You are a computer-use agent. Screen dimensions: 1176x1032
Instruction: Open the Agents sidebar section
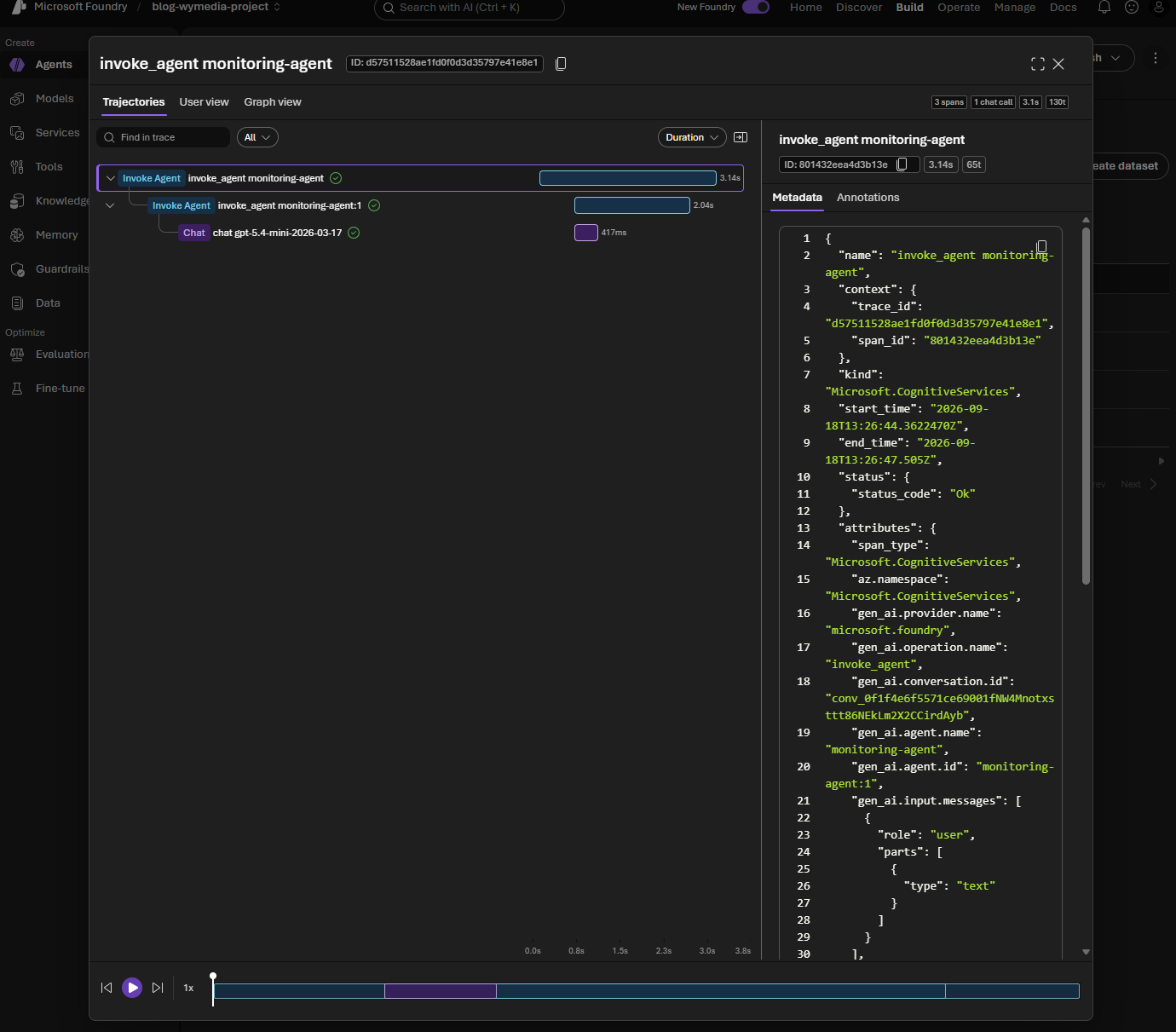tap(44, 65)
